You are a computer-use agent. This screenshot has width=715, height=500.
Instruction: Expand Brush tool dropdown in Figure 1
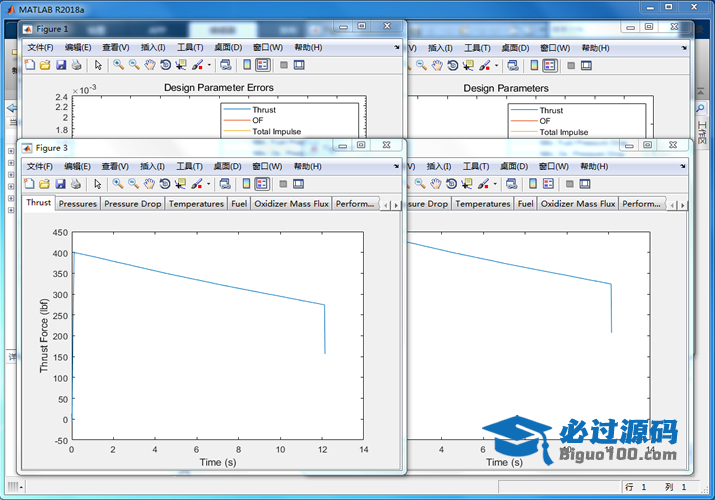[x=208, y=65]
